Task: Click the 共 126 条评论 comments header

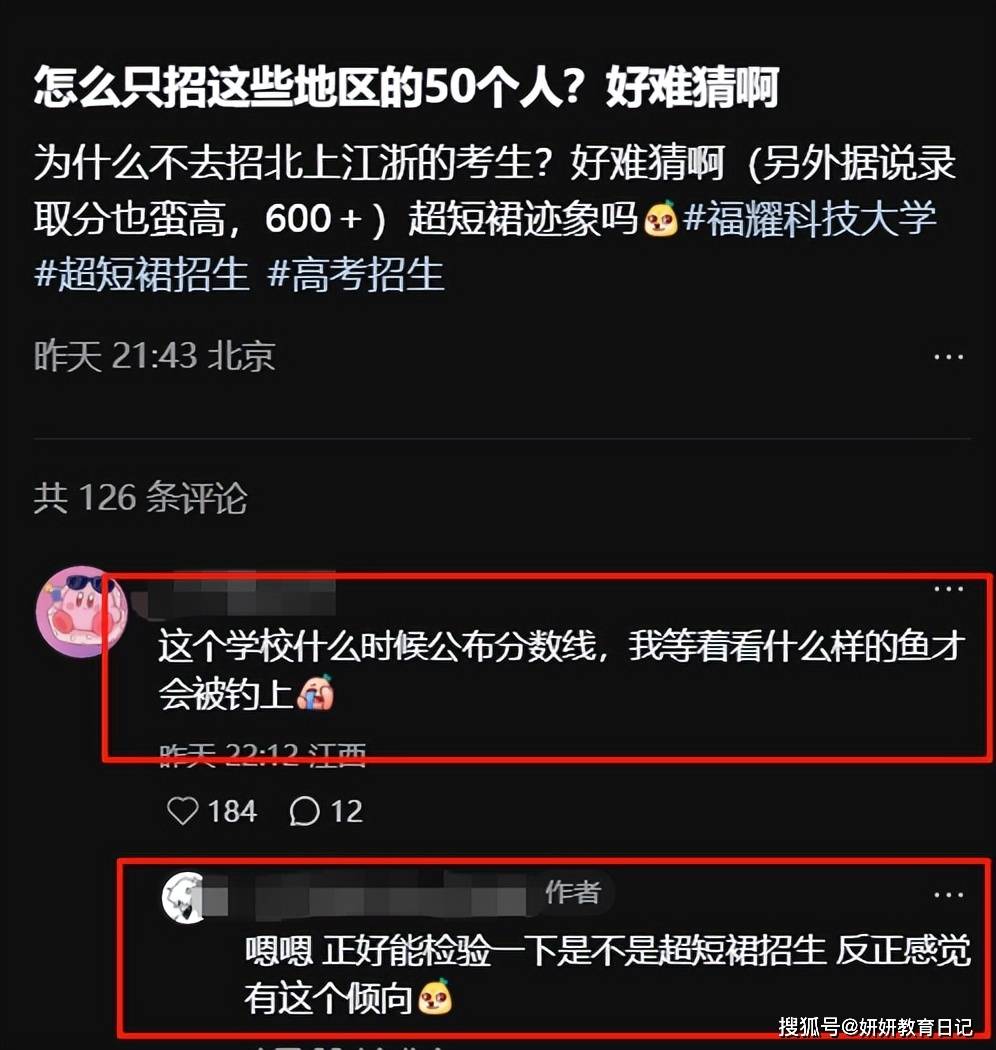Action: (141, 498)
